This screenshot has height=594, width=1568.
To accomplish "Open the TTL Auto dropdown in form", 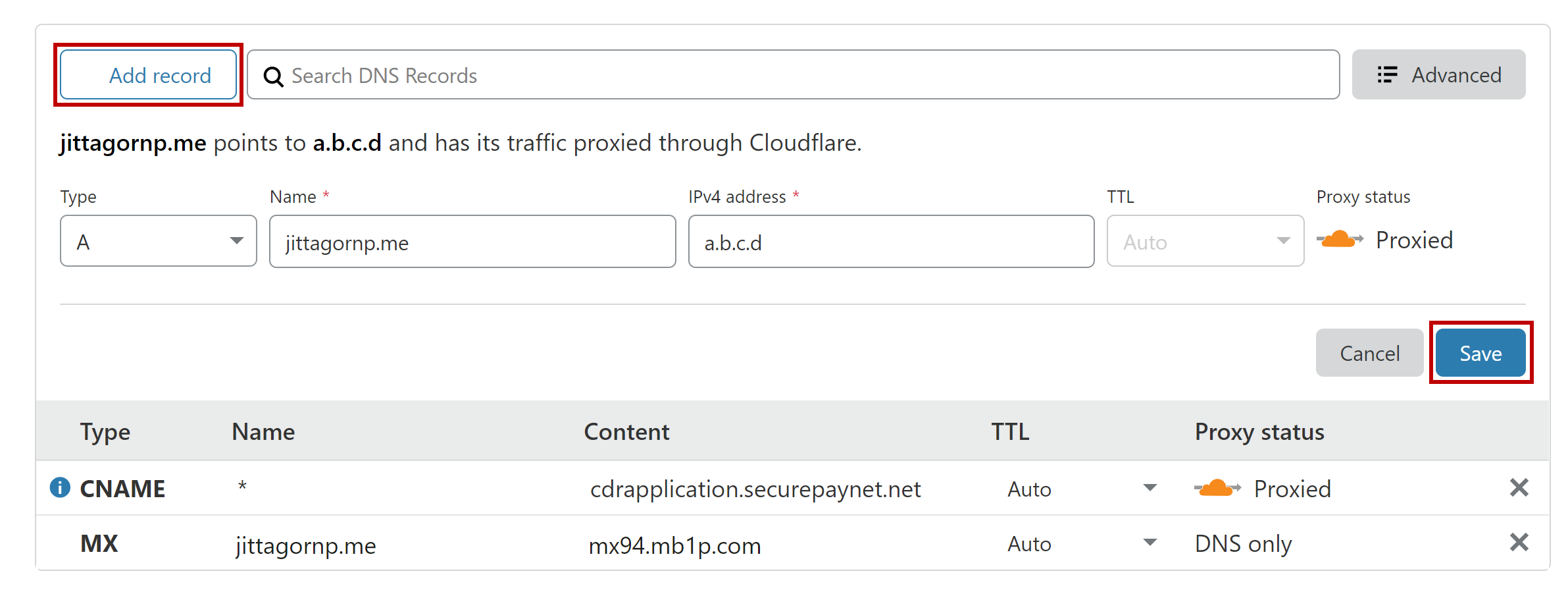I will click(x=1205, y=242).
